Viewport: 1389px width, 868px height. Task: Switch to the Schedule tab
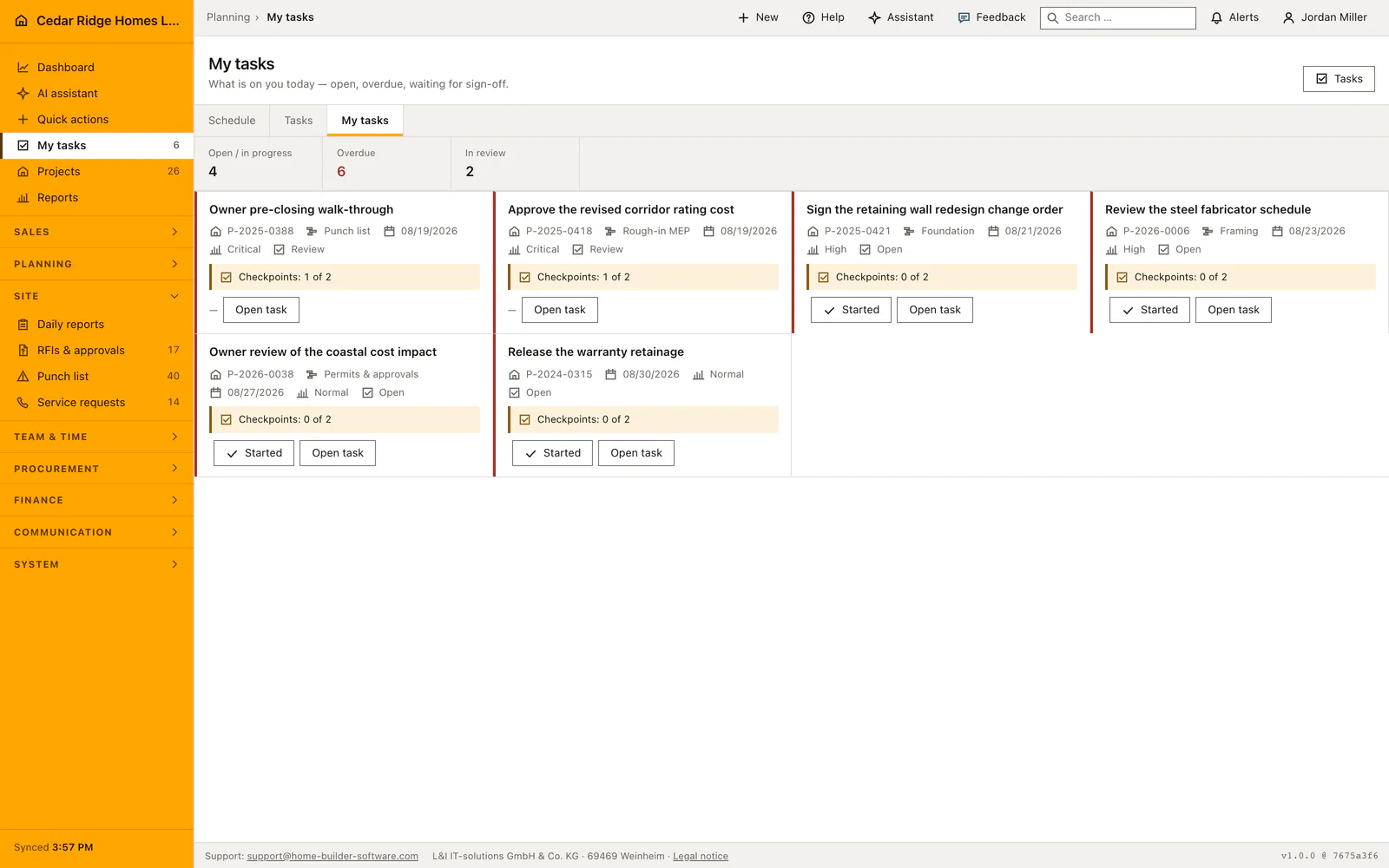point(232,121)
